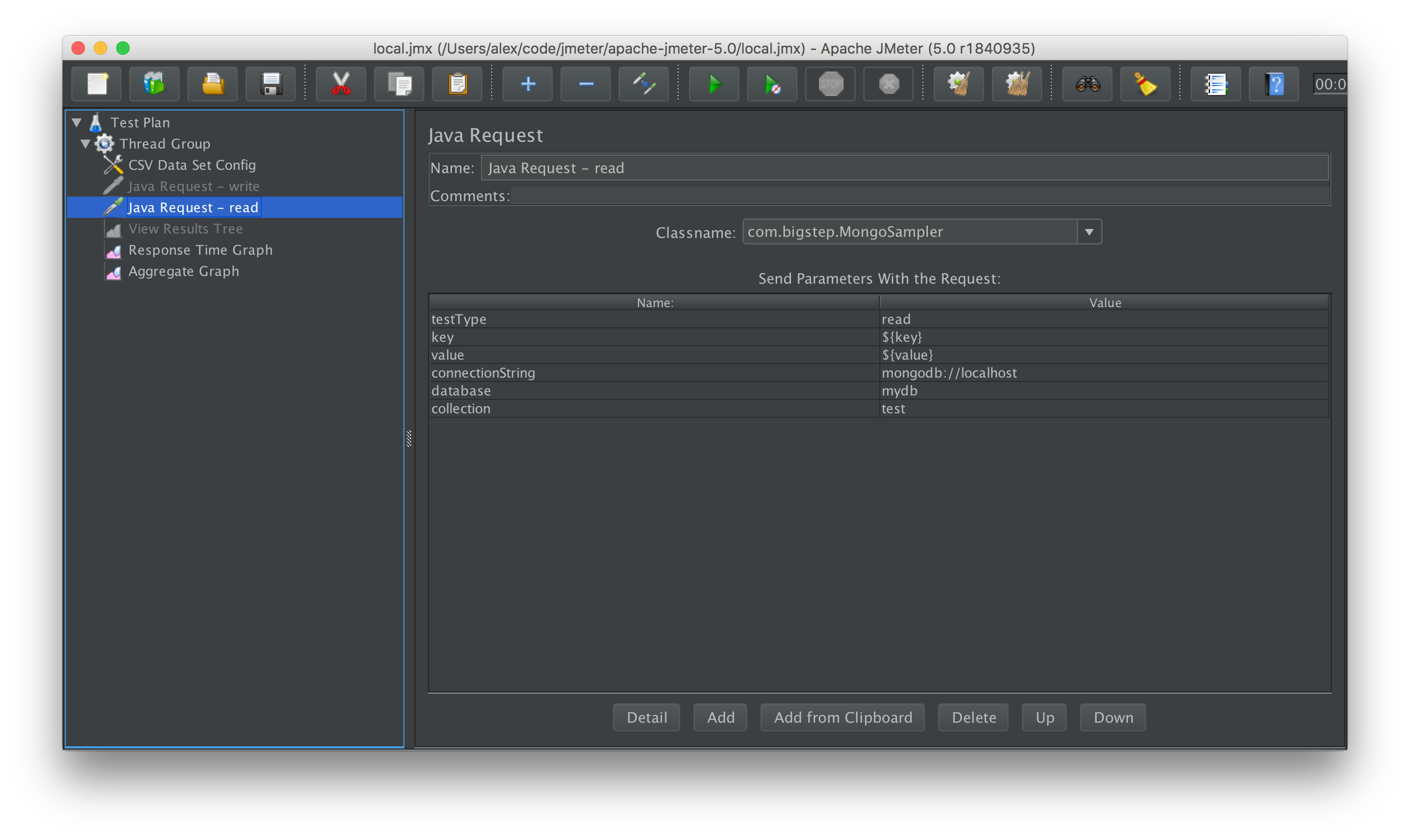
Task: Open the Templates icon in toolbar
Action: pyautogui.click(x=155, y=84)
